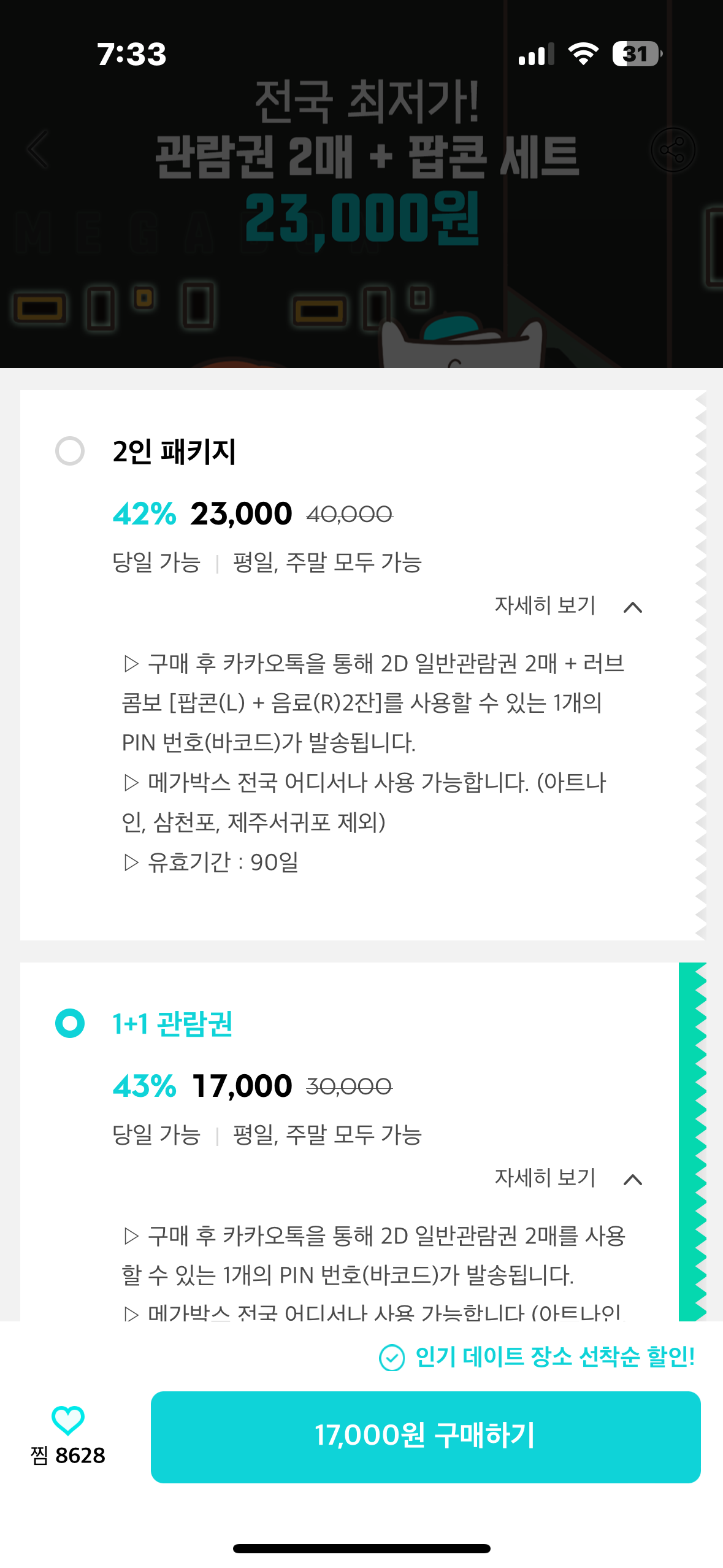This screenshot has width=723, height=1568.
Task: Select the 2인 패키지 radio button
Action: [70, 451]
